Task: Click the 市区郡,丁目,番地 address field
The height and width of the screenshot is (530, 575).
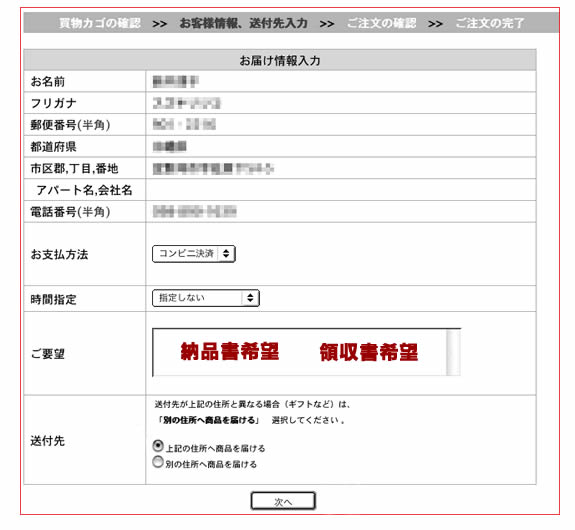Action: coord(341,168)
